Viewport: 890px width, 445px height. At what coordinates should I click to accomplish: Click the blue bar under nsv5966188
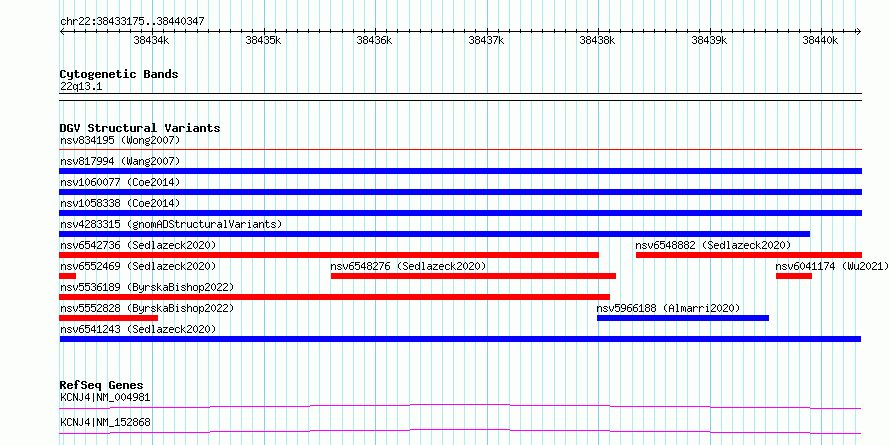click(683, 318)
